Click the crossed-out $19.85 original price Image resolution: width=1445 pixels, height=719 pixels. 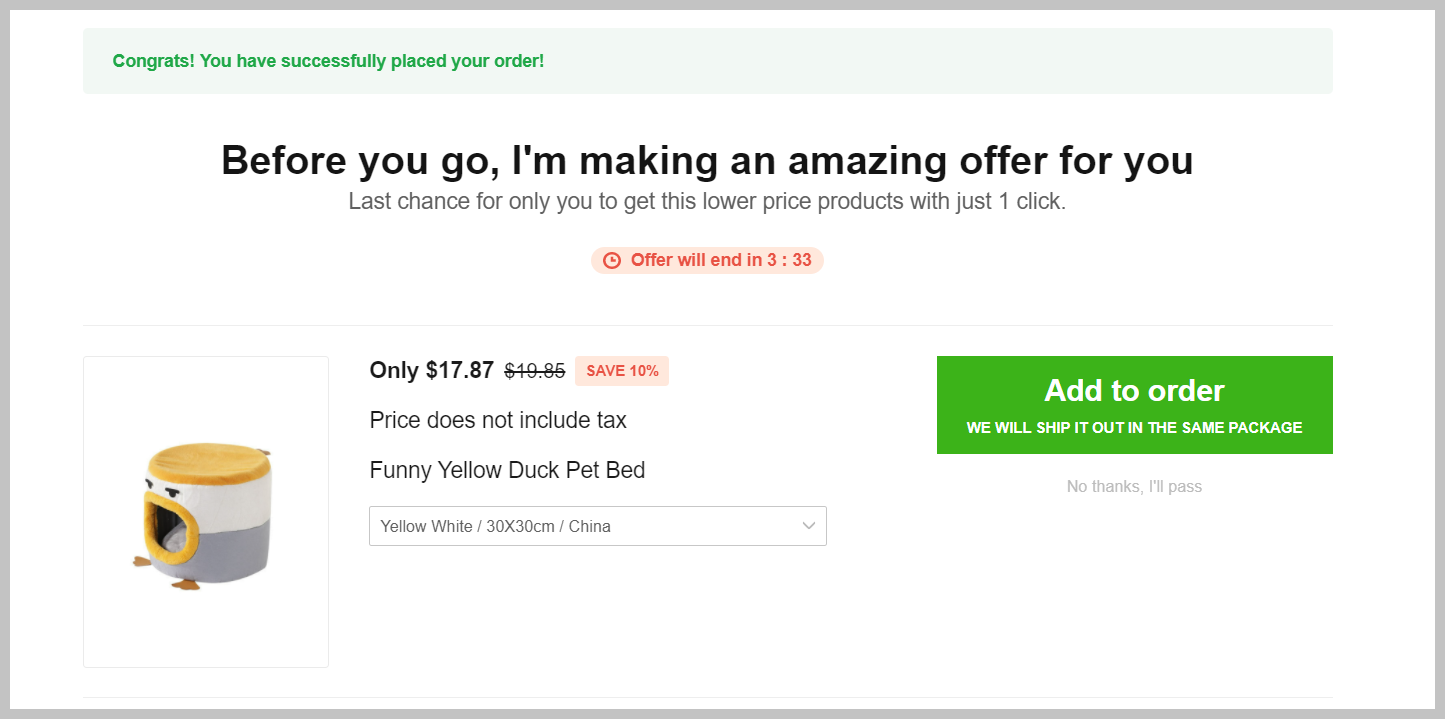(x=535, y=371)
